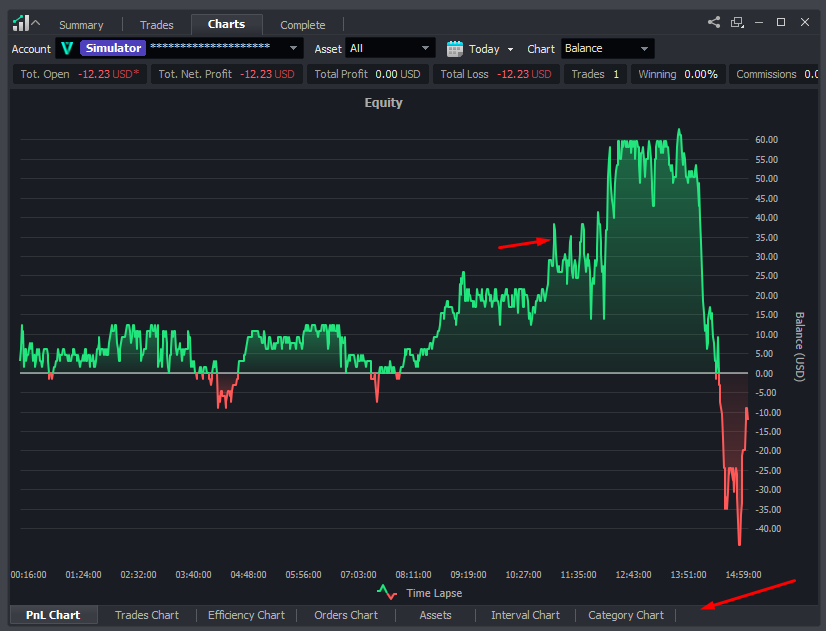Click the Time Lapse legend icon
Viewport: 826px width, 631px height.
[387, 593]
